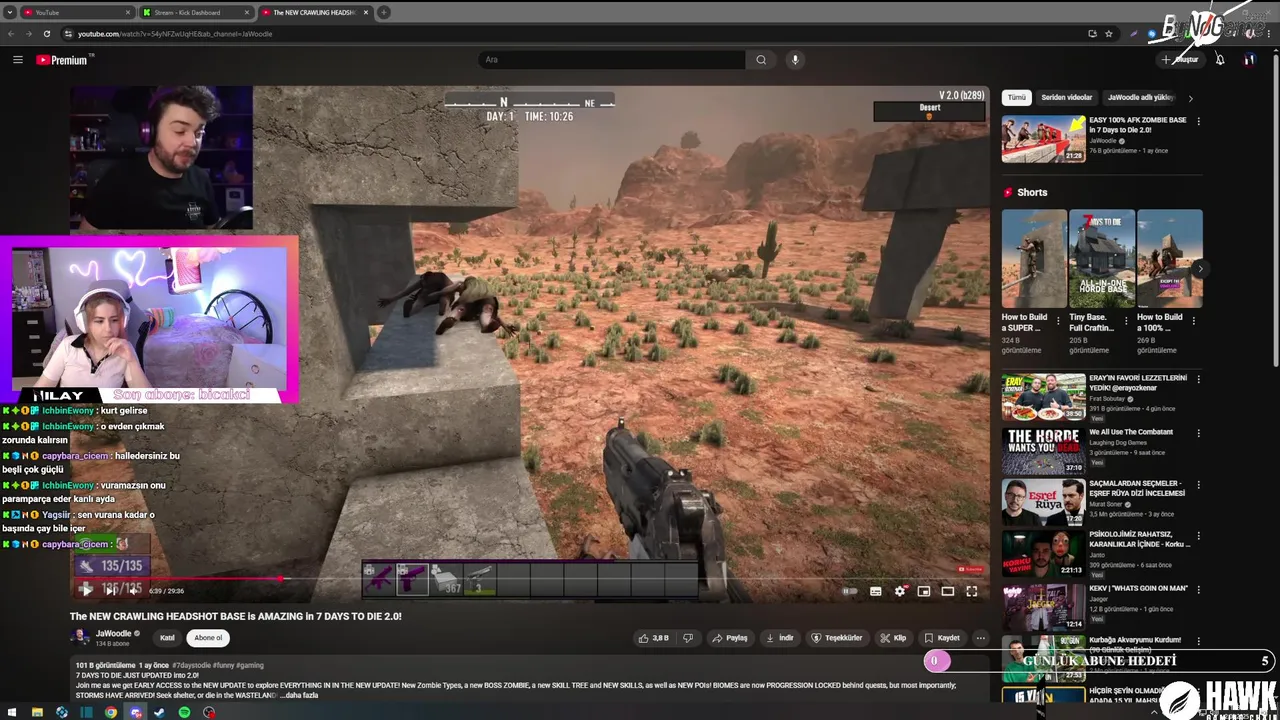1280x720 pixels.
Task: Open Steam from the taskbar
Action: pyautogui.click(x=159, y=712)
